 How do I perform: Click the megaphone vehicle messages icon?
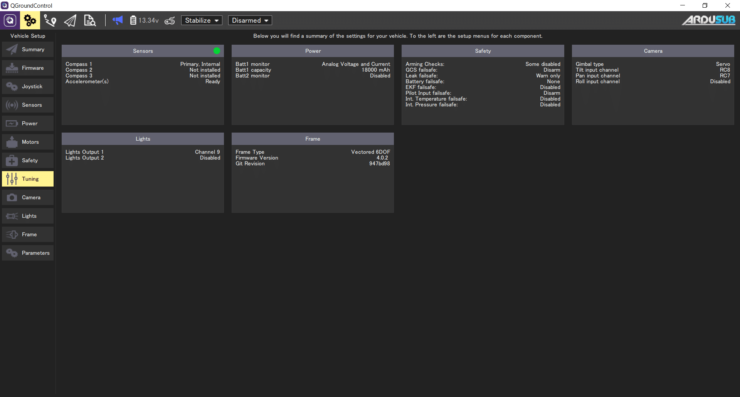(118, 20)
